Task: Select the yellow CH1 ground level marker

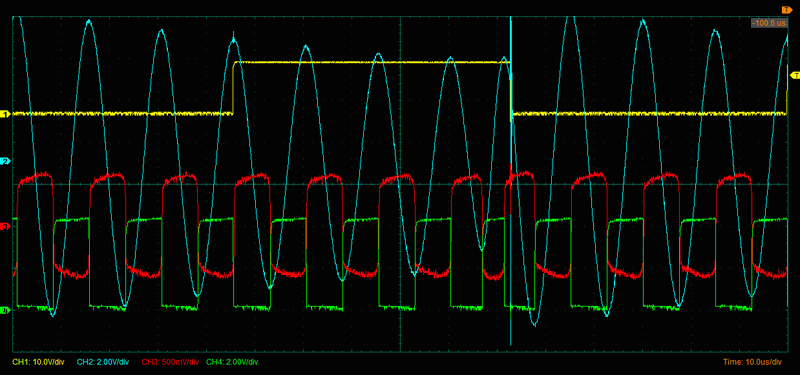Action: click(6, 114)
